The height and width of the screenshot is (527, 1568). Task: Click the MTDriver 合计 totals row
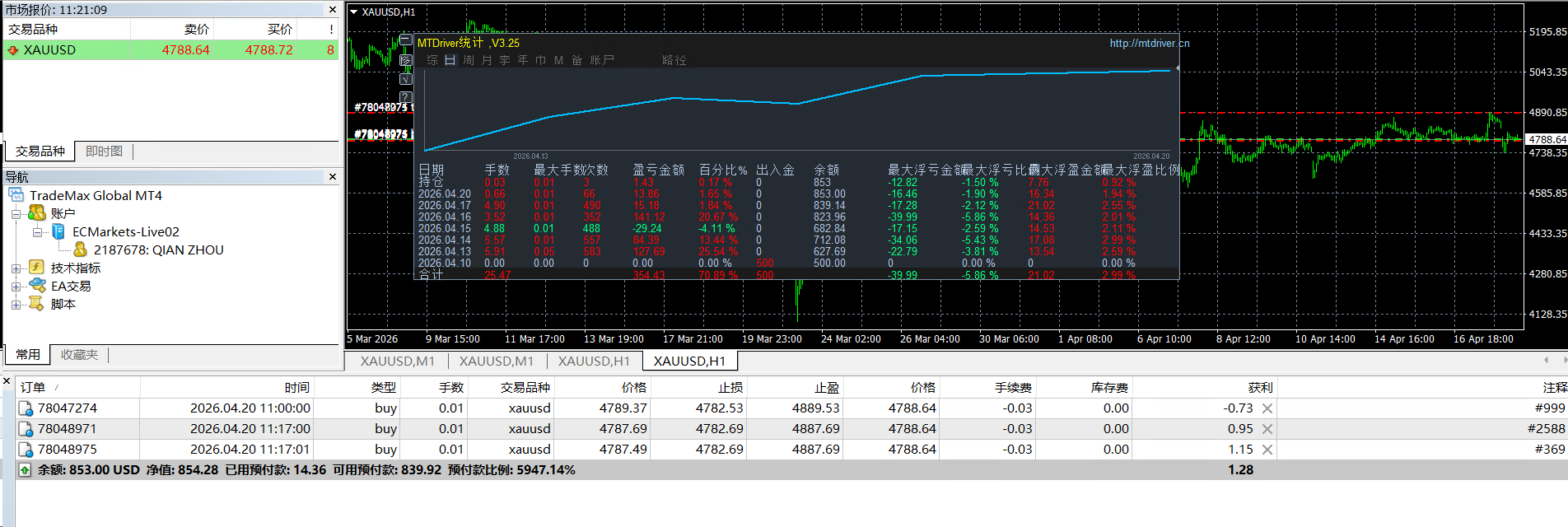pos(777,275)
